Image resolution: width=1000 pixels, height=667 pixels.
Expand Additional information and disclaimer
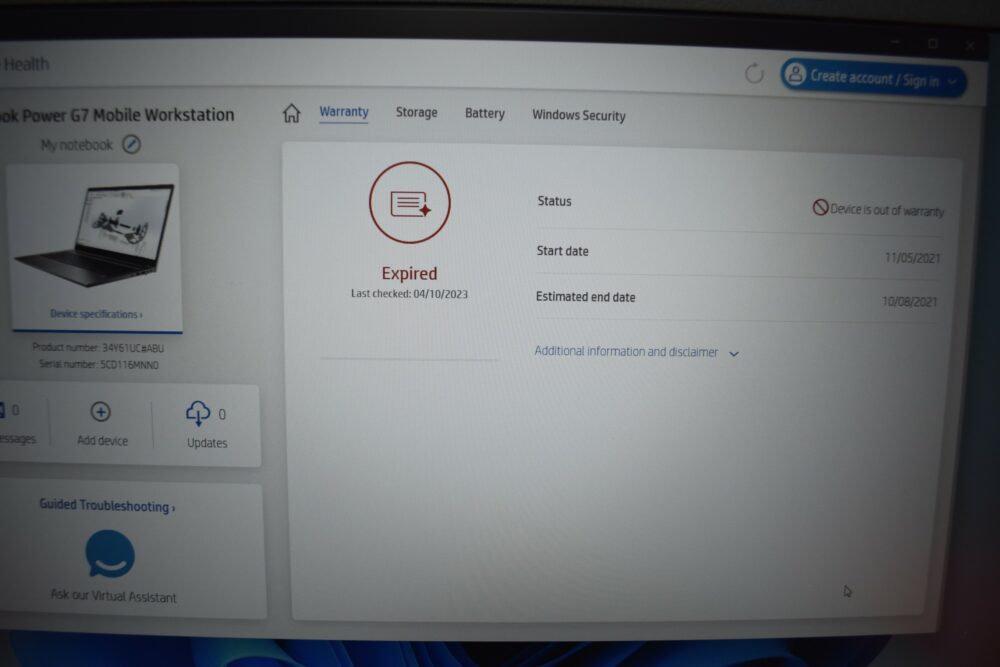(x=636, y=352)
